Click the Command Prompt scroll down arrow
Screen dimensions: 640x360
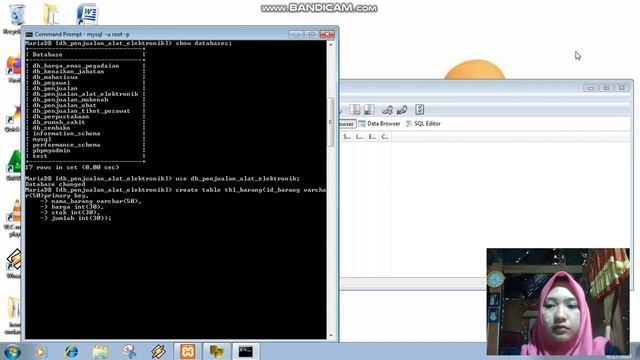(331, 336)
